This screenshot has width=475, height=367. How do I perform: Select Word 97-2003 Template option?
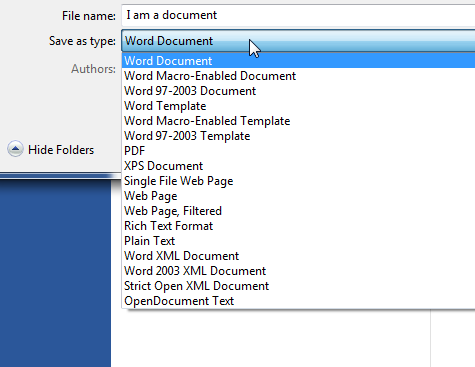pos(299,136)
